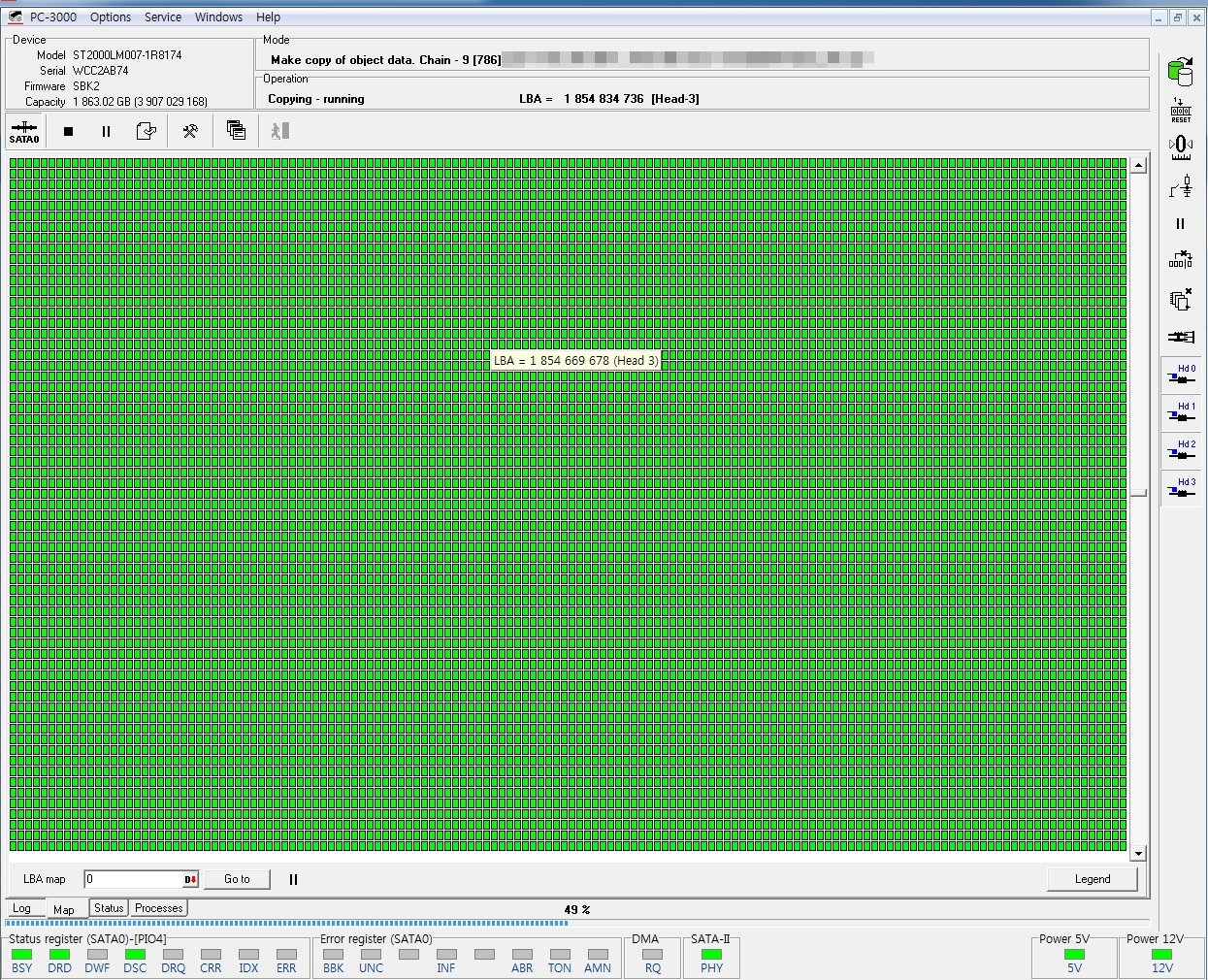Click the power switch circuit icon
This screenshot has width=1208, height=980.
tap(1181, 185)
